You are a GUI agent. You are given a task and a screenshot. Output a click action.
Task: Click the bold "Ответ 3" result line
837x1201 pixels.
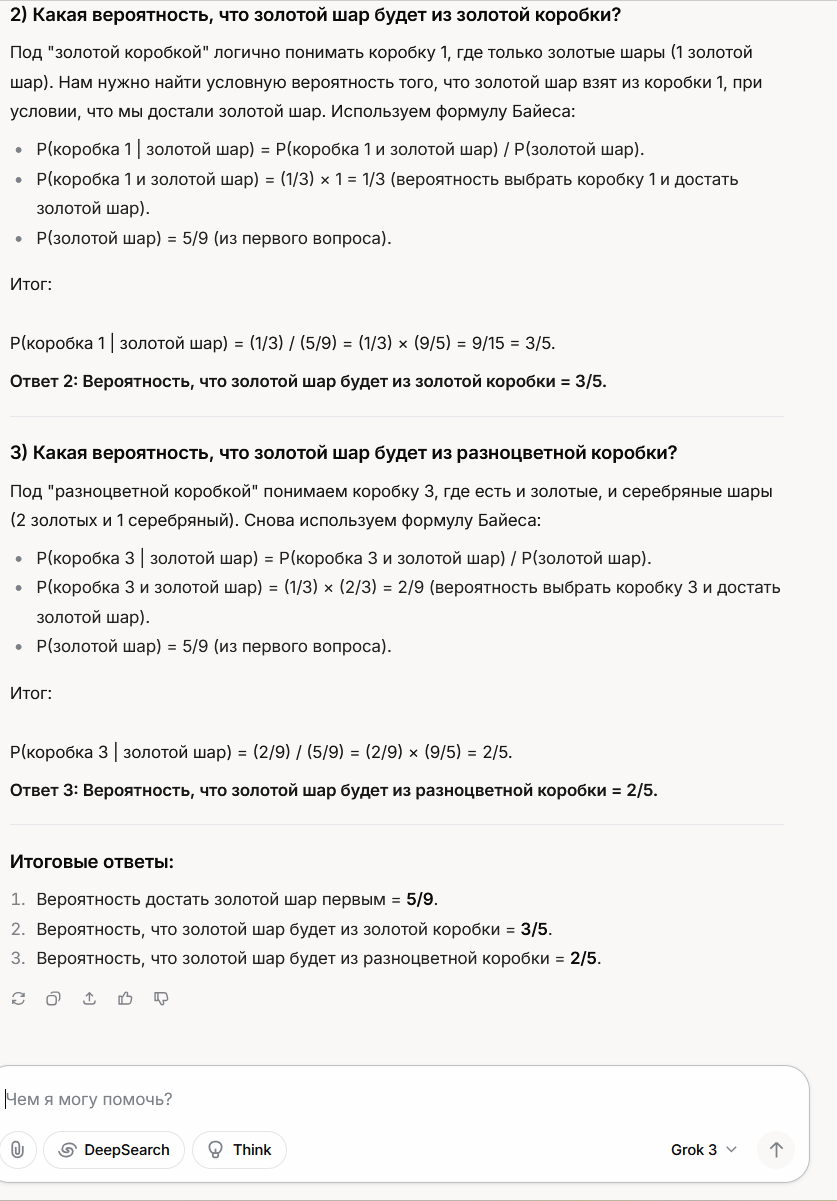pyautogui.click(x=333, y=790)
